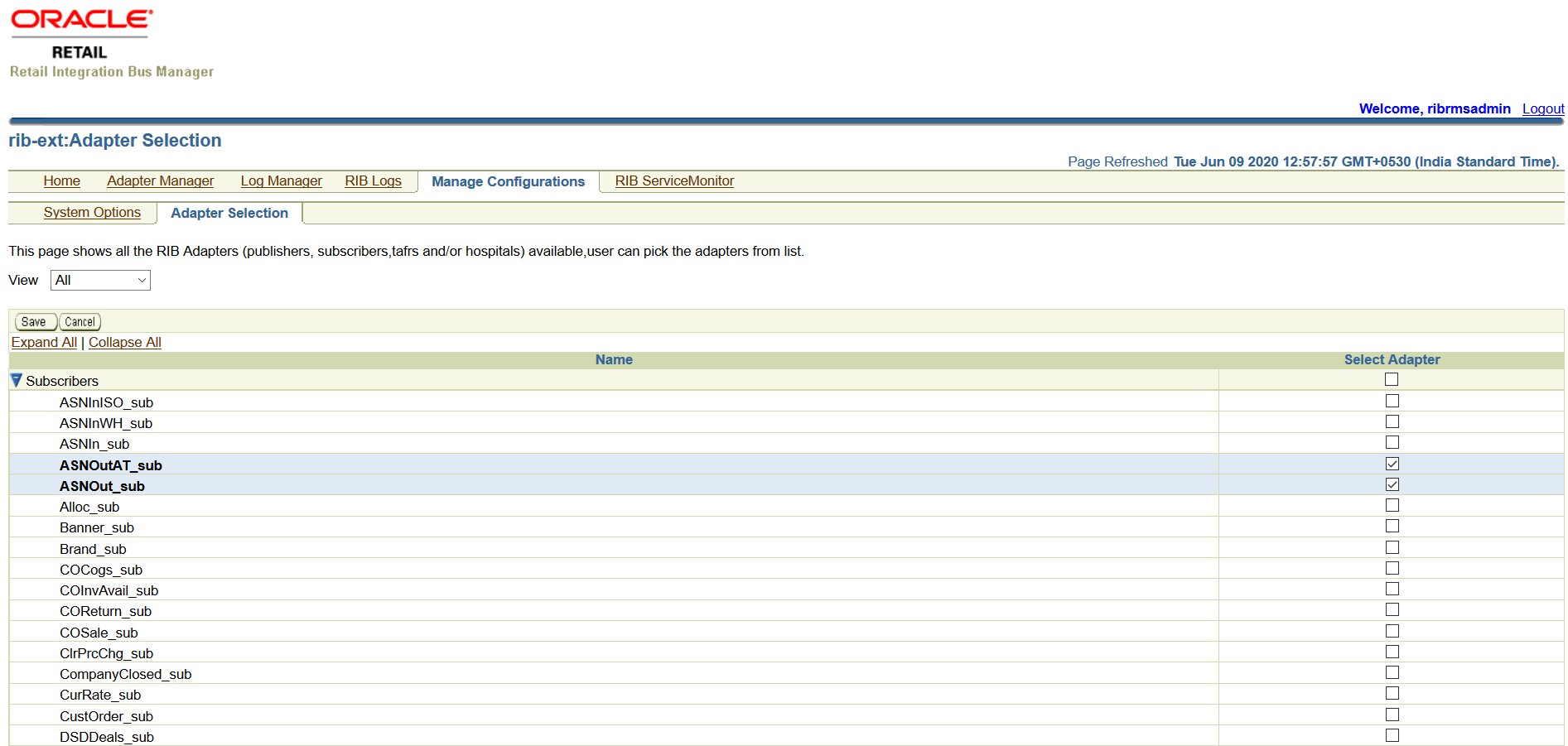
Task: Open the RIB ServiceMonitor tab
Action: tap(674, 180)
